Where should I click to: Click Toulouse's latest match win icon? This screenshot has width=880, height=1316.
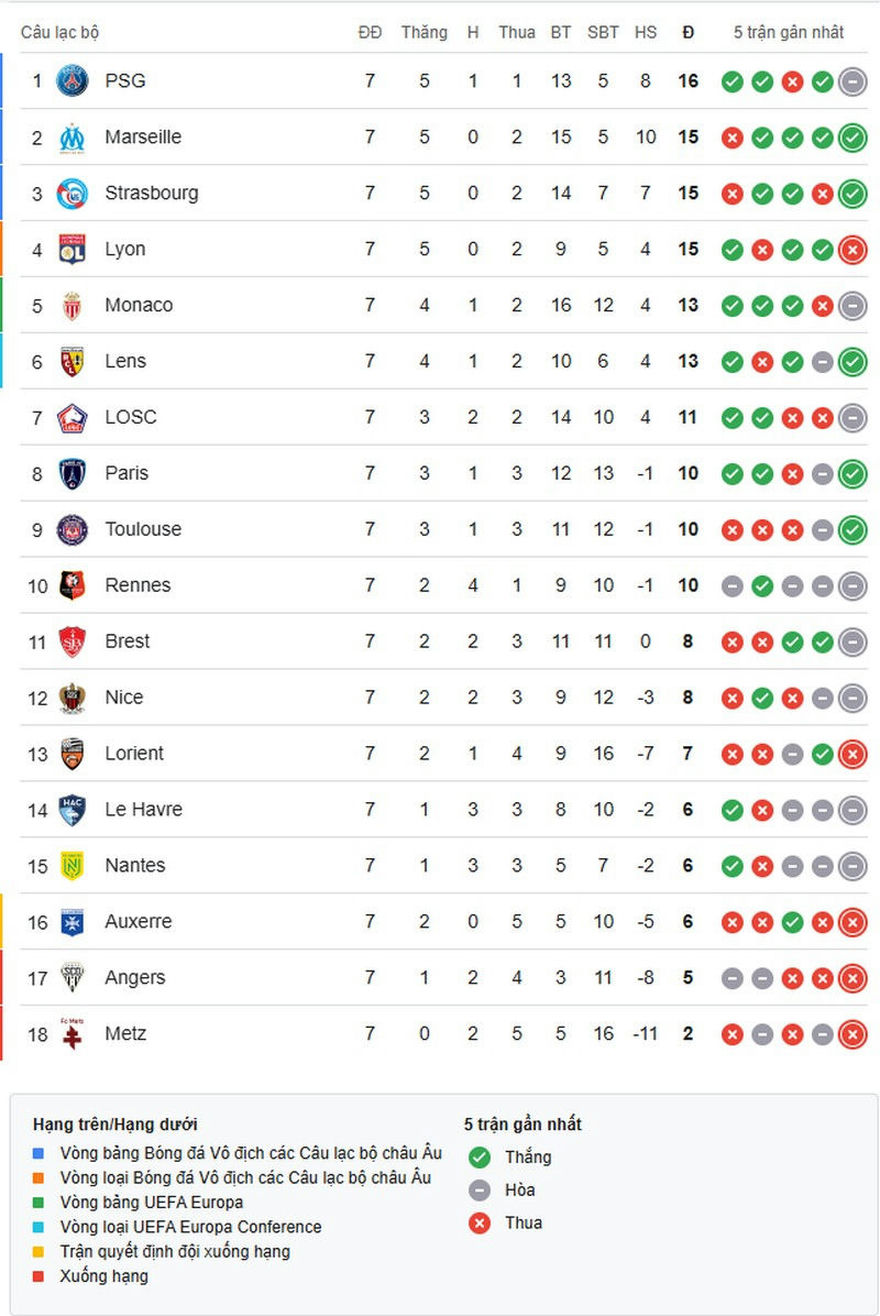[x=852, y=529]
